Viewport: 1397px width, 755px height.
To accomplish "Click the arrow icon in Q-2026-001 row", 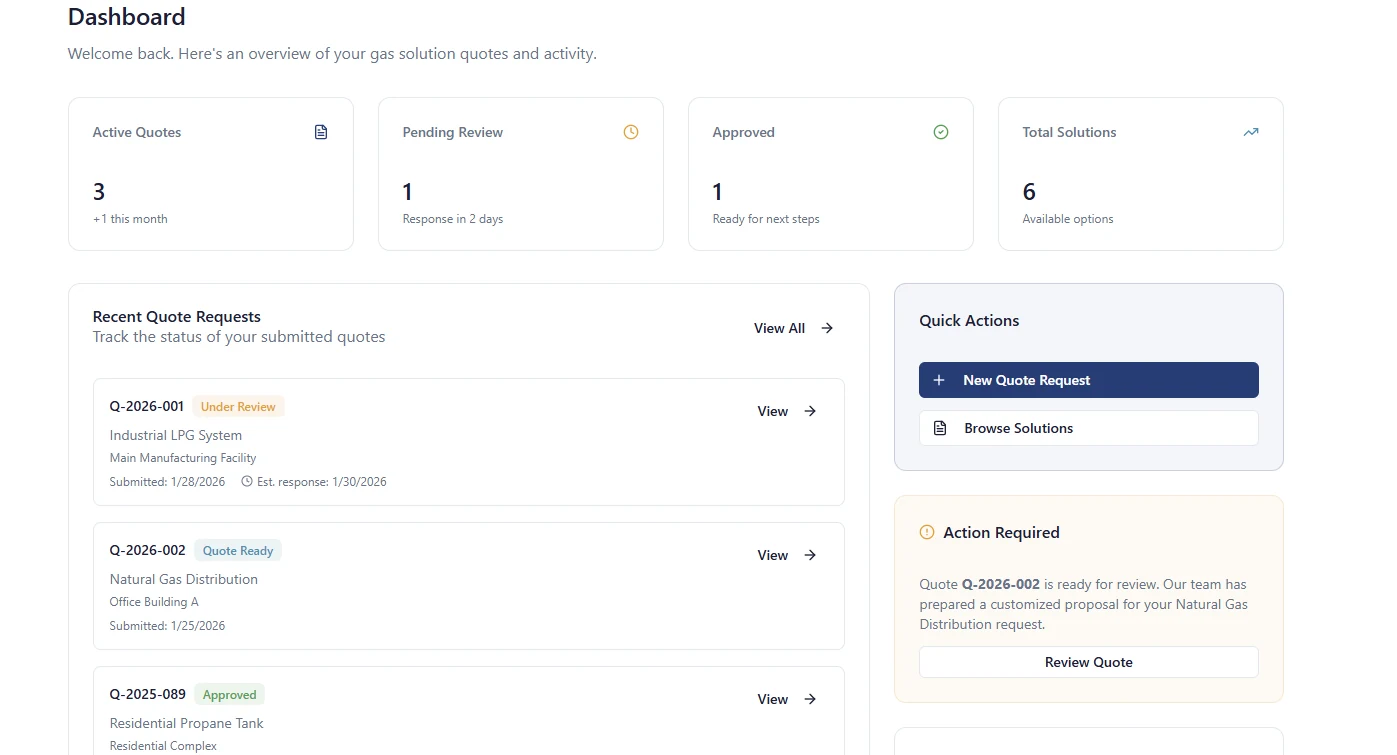I will 810,411.
